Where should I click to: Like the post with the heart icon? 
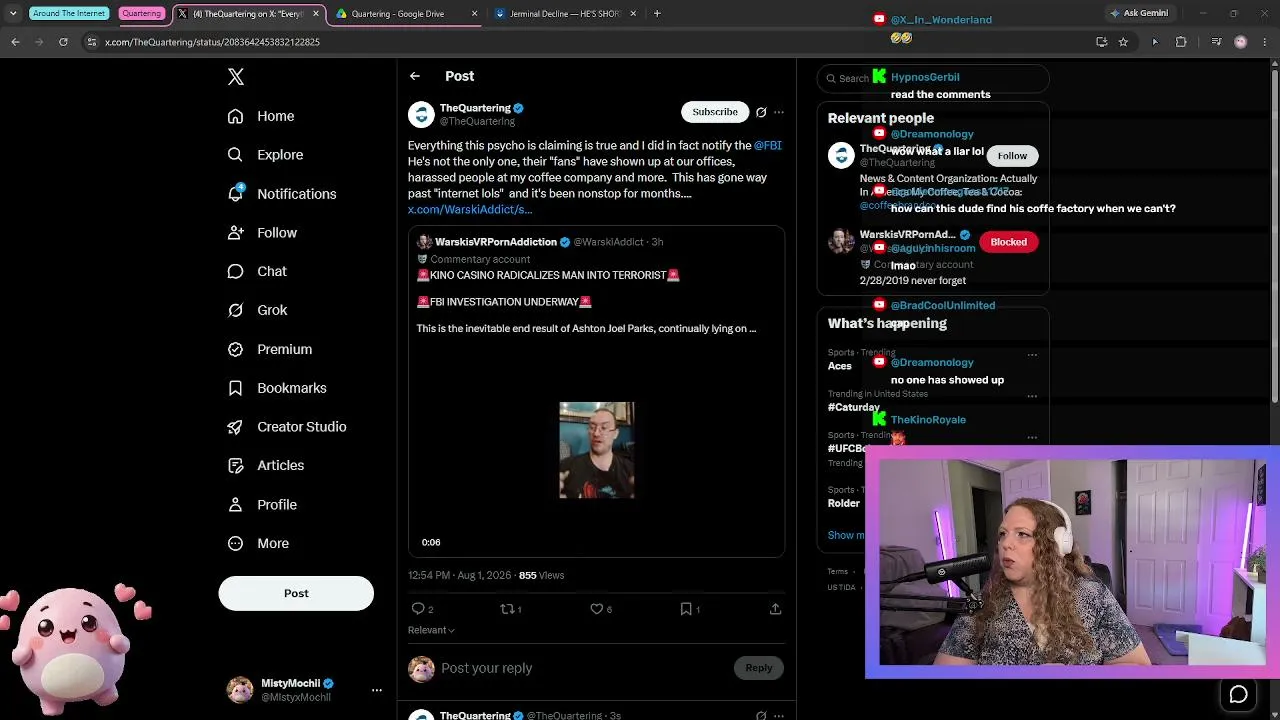pyautogui.click(x=596, y=609)
